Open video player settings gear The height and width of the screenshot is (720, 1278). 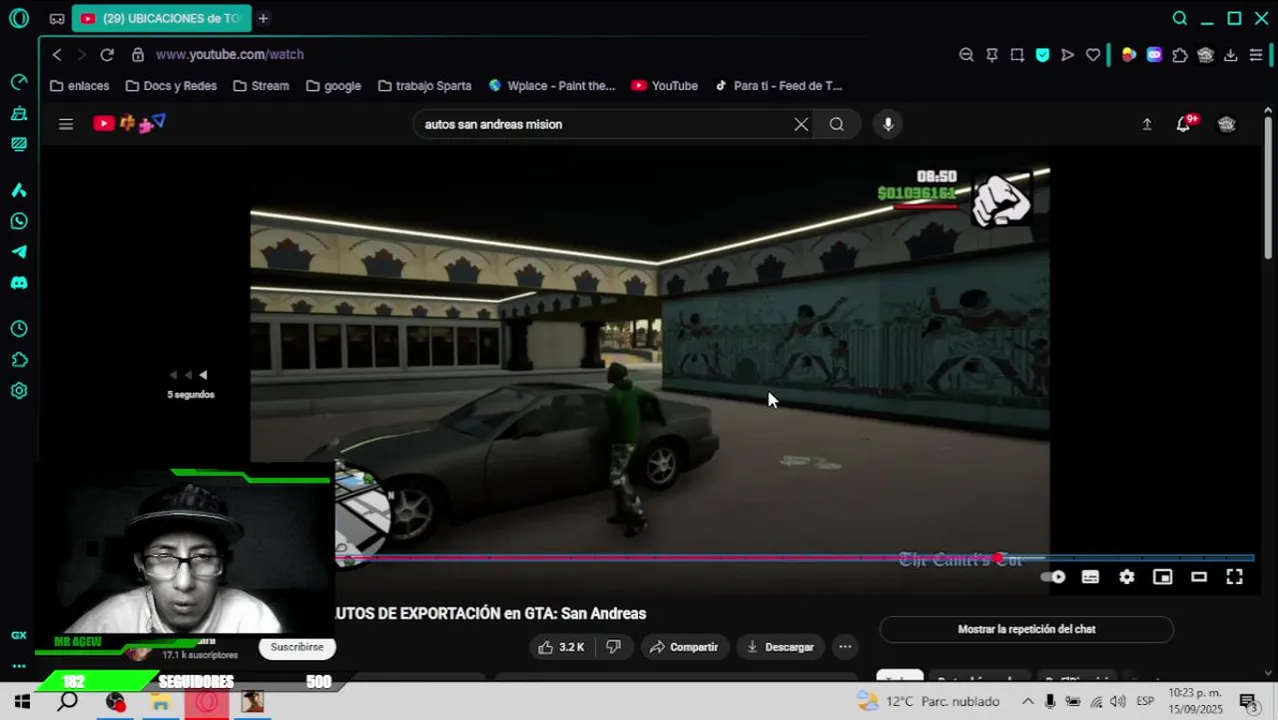pyautogui.click(x=1127, y=577)
